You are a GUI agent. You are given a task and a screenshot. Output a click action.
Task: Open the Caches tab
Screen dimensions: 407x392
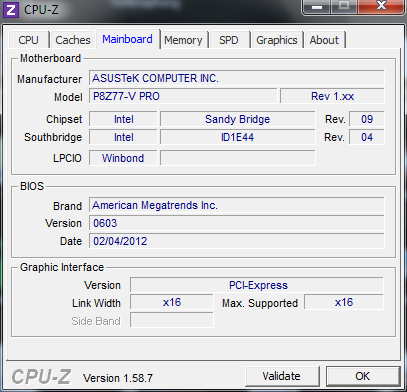(x=73, y=40)
